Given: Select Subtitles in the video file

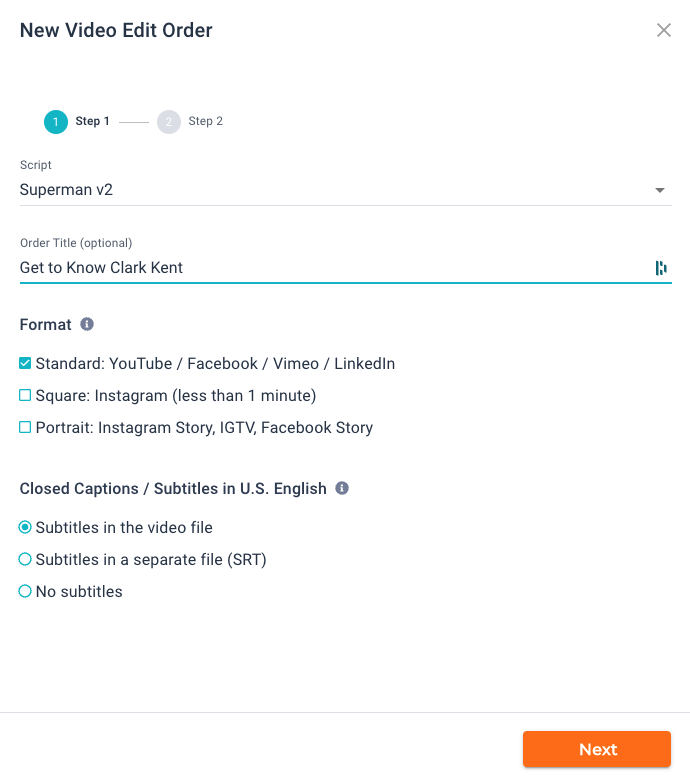Looking at the screenshot, I should (x=25, y=527).
